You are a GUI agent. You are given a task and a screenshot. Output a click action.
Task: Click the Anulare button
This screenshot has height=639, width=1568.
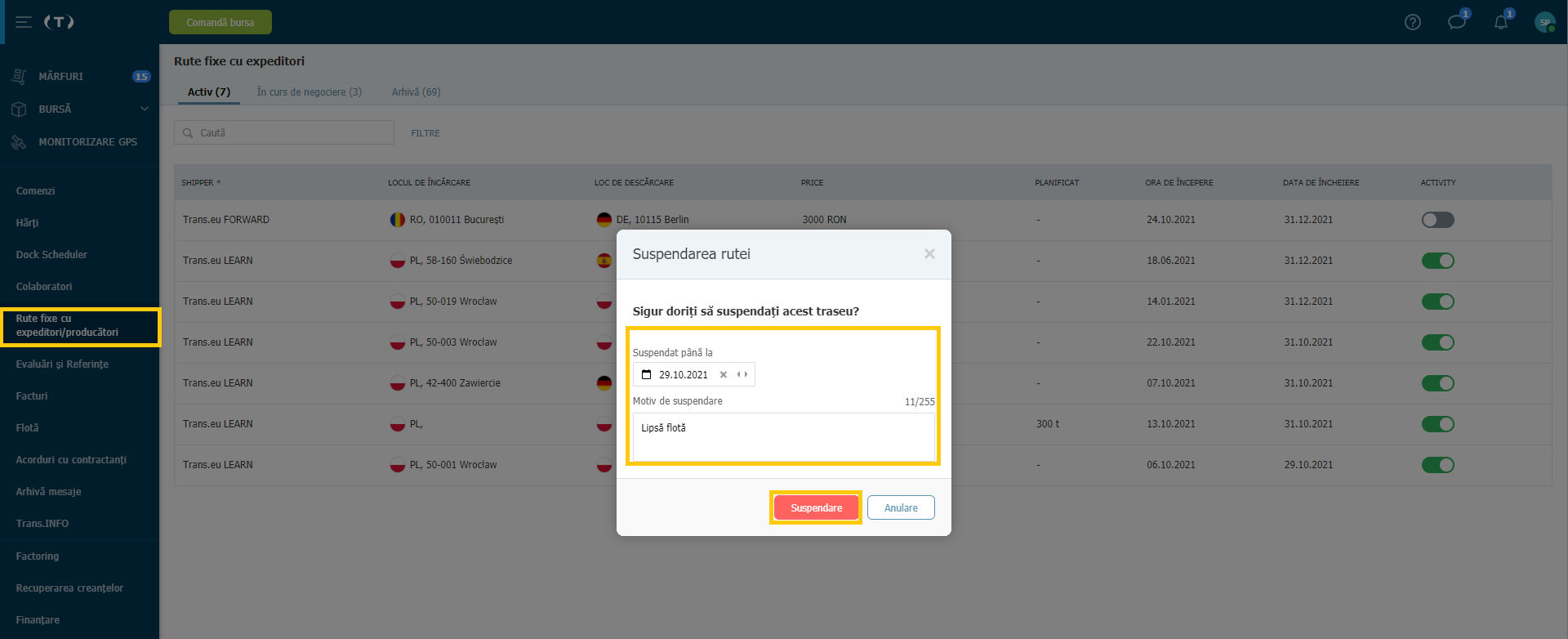(901, 507)
